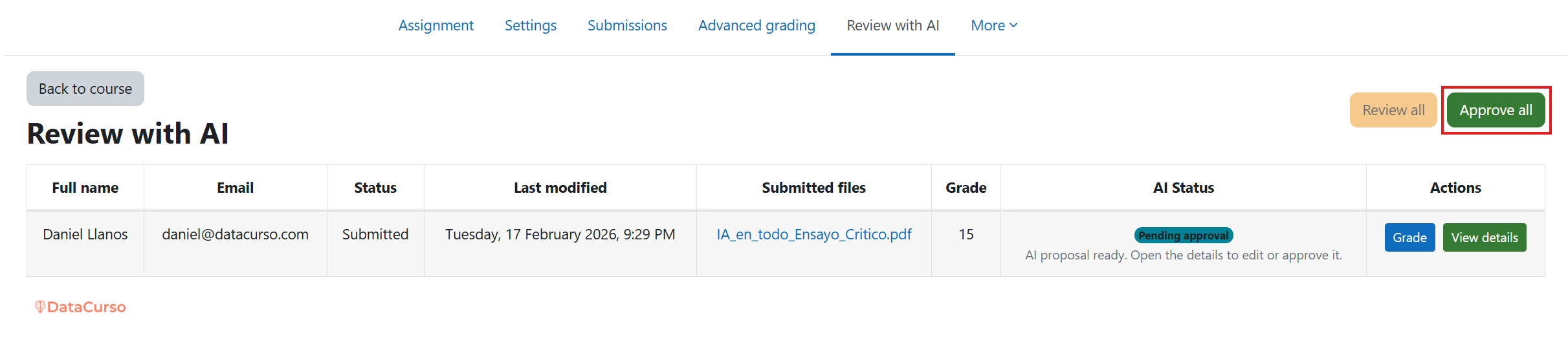The width and height of the screenshot is (1568, 339).
Task: Click the Last modified column header
Action: point(560,188)
